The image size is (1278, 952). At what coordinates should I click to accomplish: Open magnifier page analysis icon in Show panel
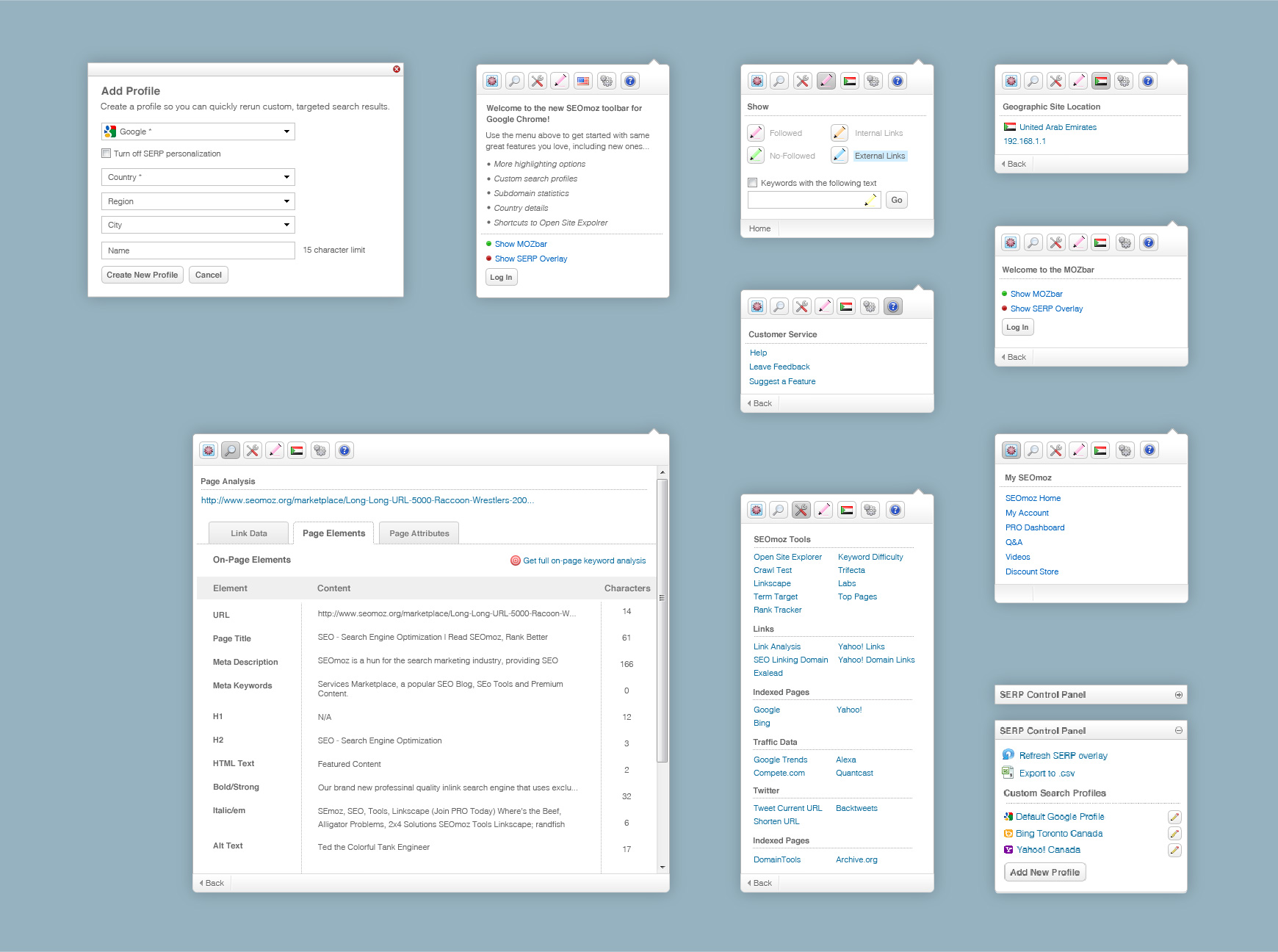coord(779,81)
